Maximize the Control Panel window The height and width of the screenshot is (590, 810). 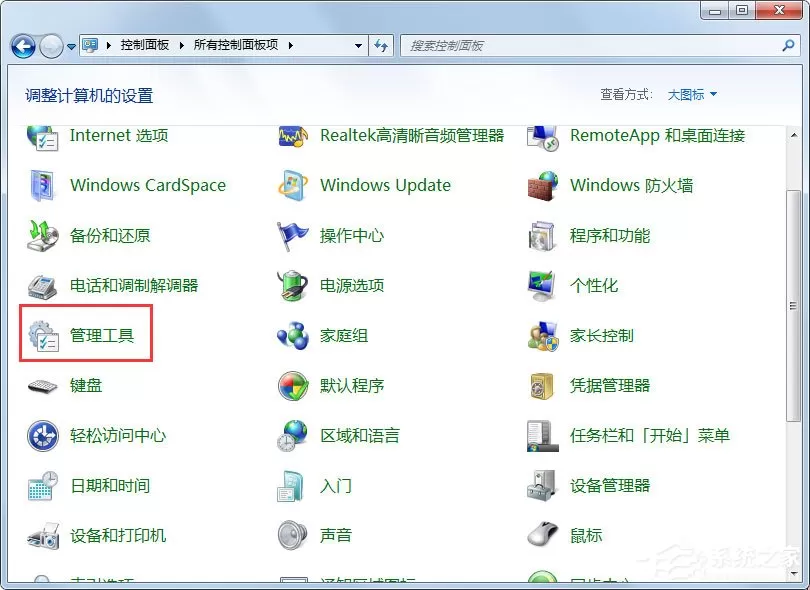742,10
